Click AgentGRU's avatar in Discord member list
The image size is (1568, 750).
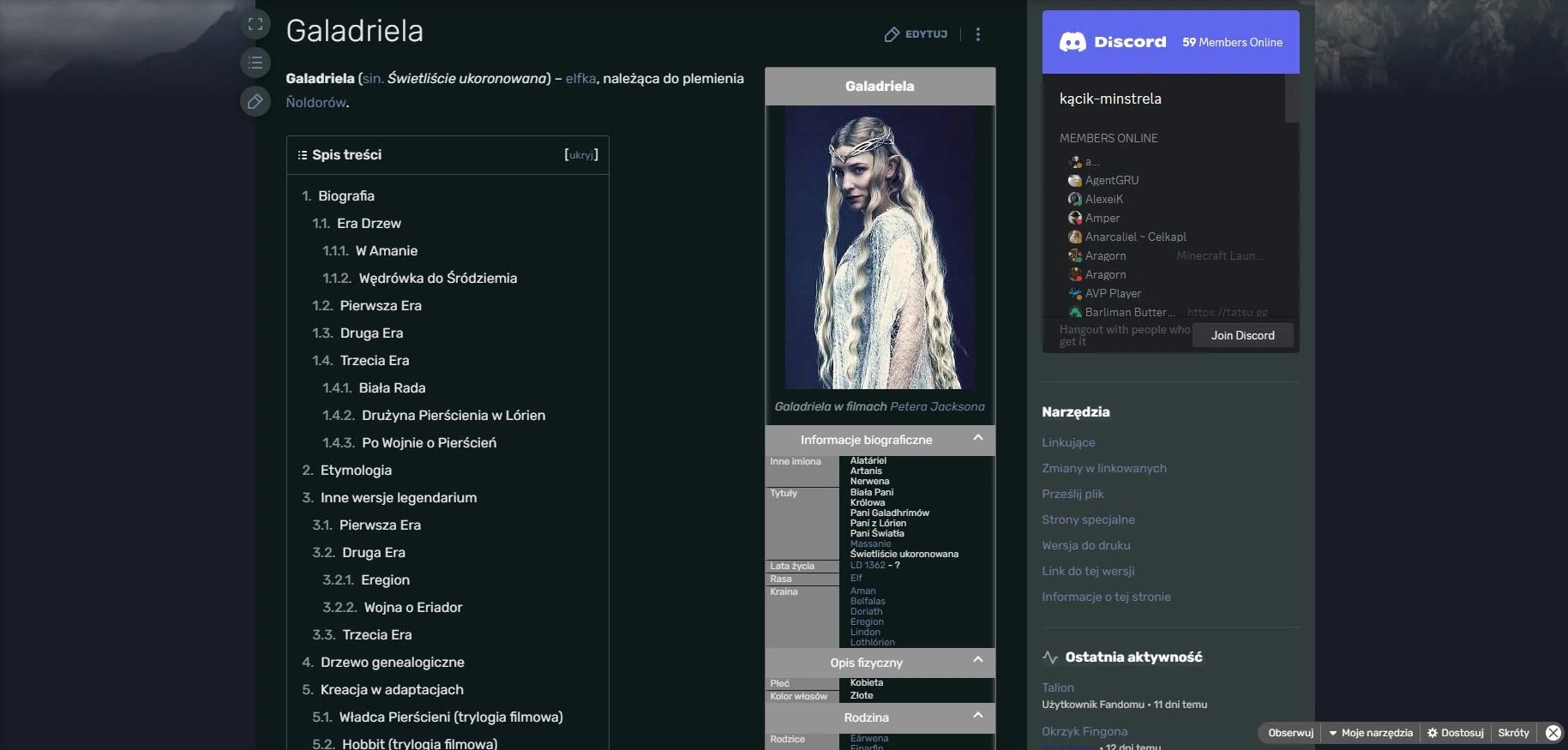pos(1075,180)
